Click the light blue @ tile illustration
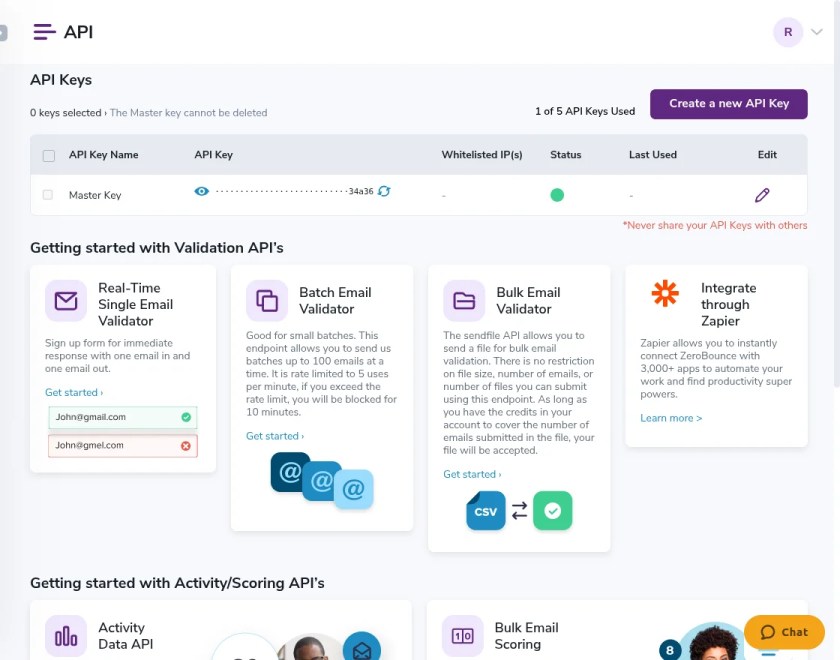The image size is (840, 660). 354,489
